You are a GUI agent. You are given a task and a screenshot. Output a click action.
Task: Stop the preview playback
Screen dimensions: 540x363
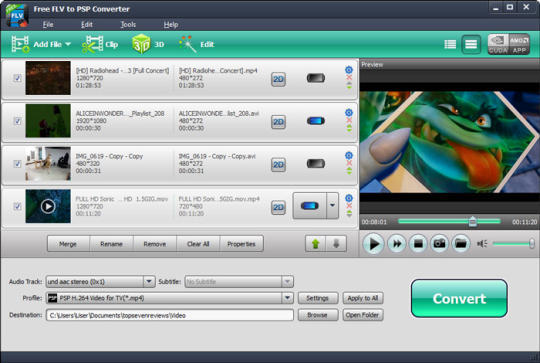click(418, 243)
